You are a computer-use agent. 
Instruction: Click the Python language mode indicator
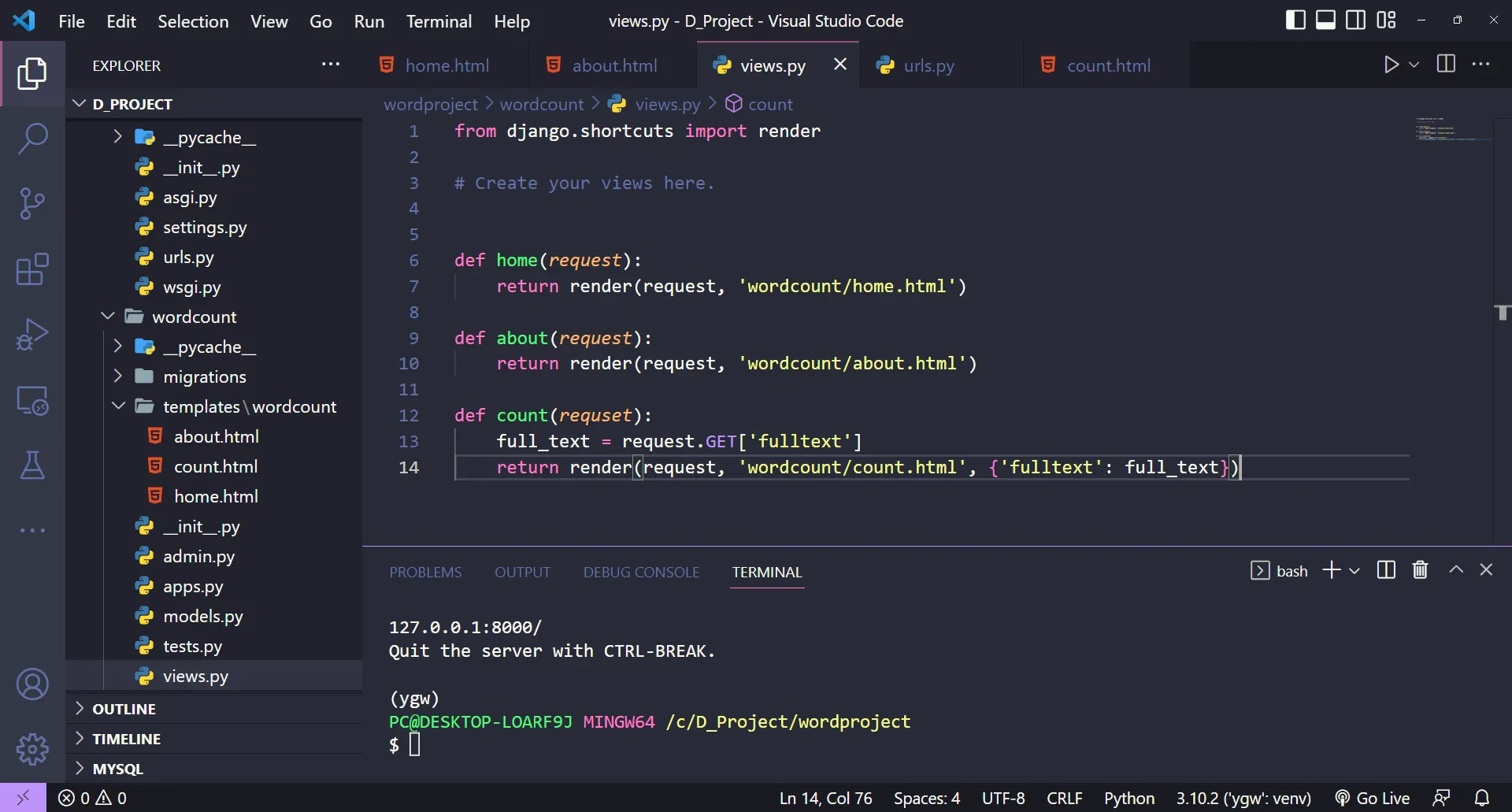(x=1128, y=799)
